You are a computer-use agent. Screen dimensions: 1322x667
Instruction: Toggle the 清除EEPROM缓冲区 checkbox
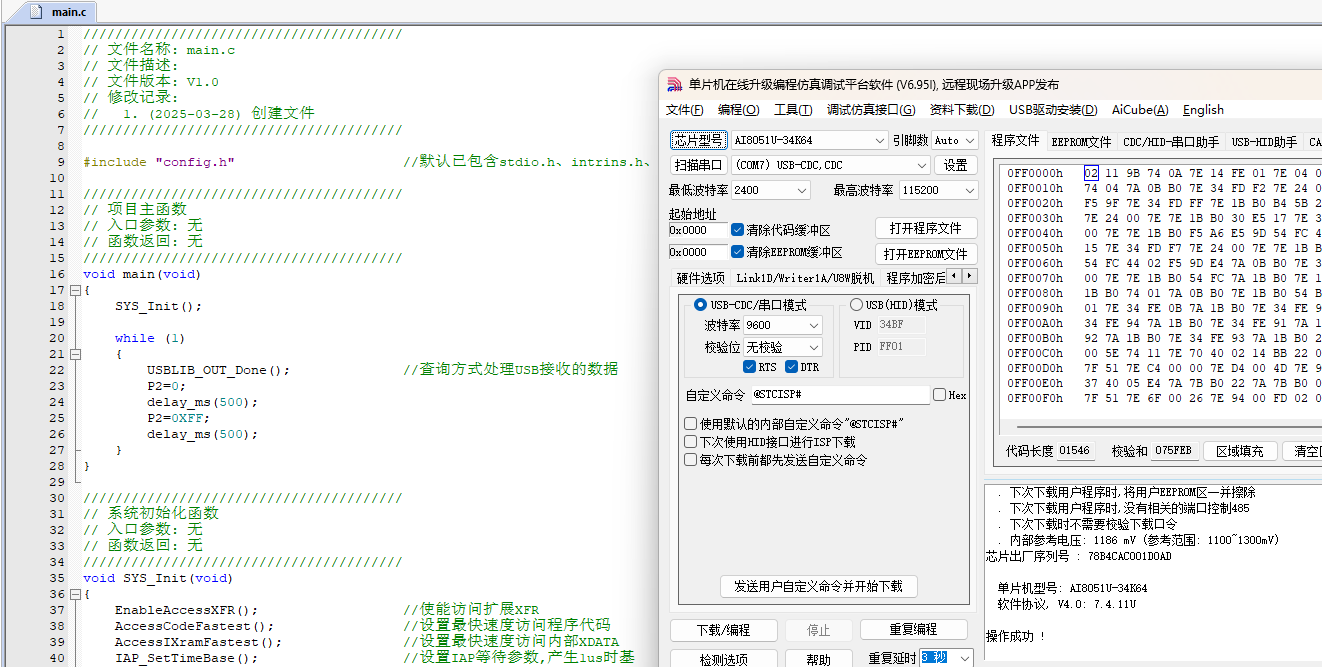[738, 252]
